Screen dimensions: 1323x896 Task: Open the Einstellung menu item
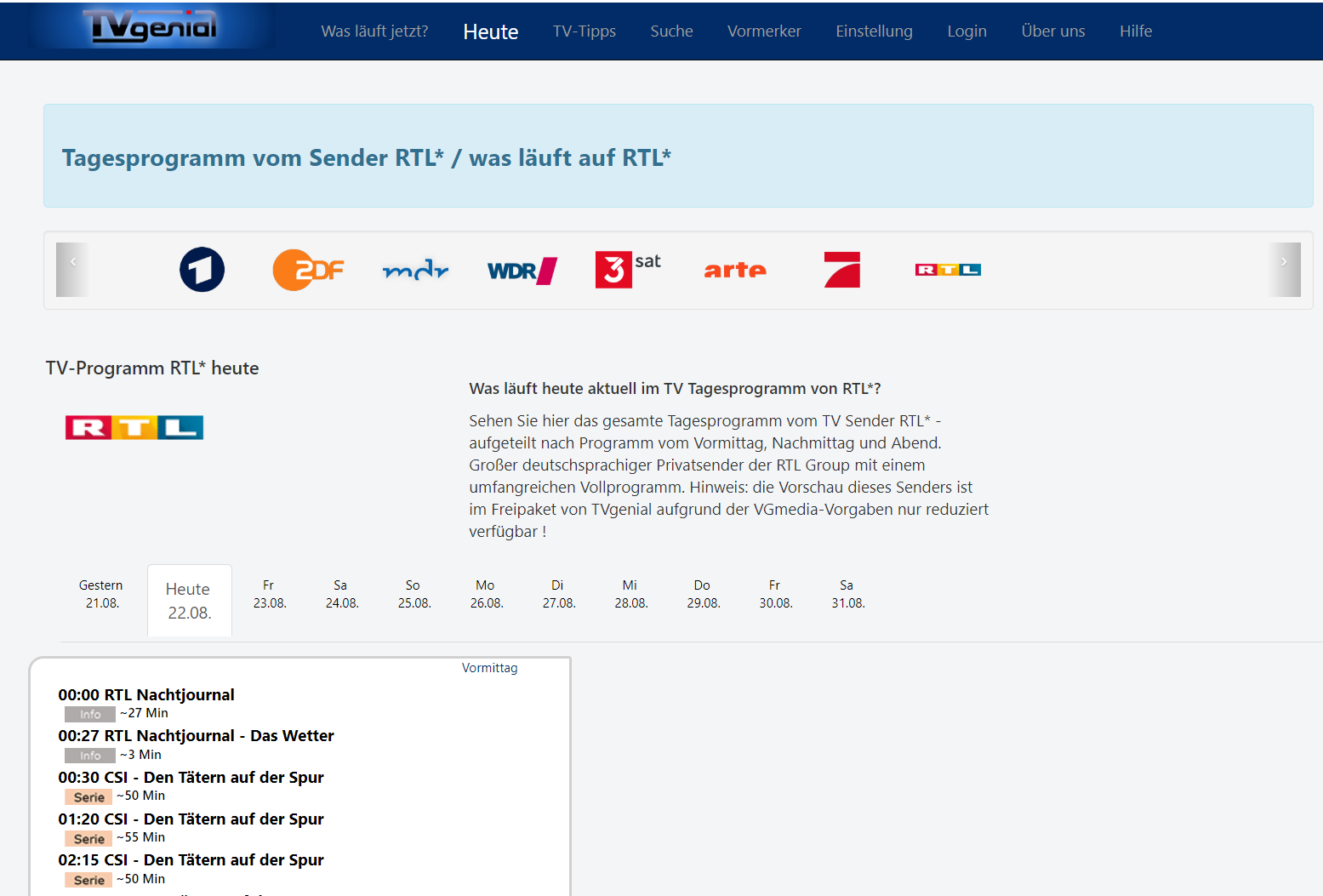874,31
